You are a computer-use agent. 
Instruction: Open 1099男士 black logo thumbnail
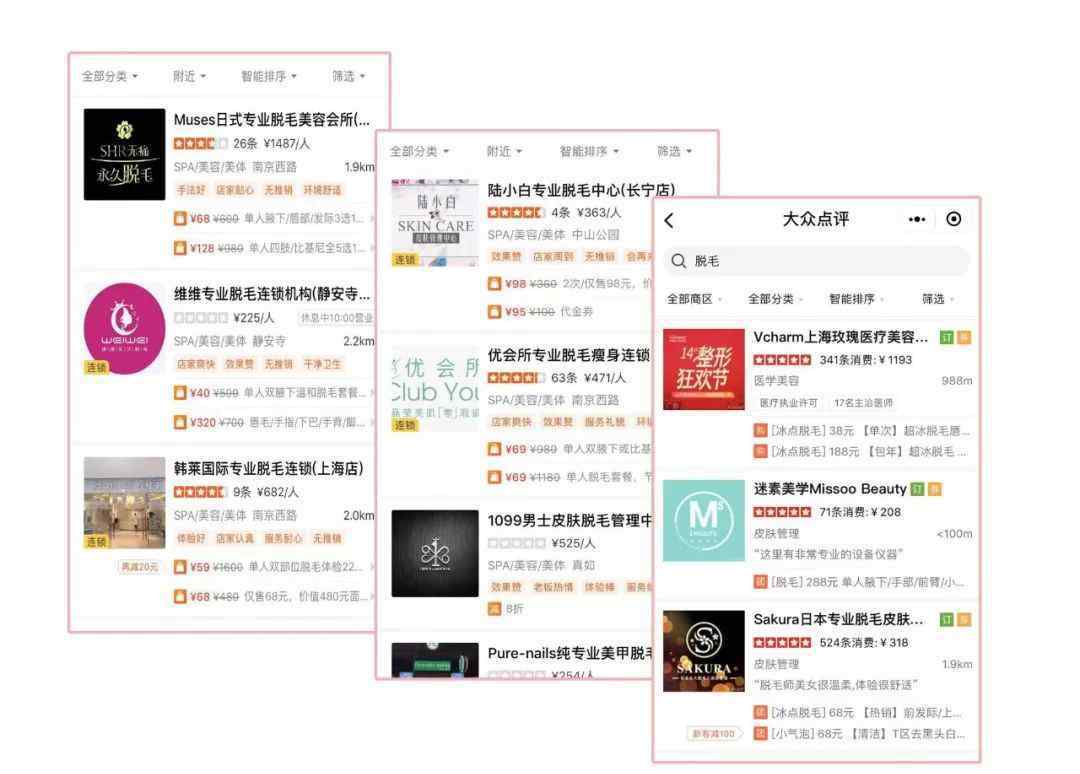click(435, 554)
